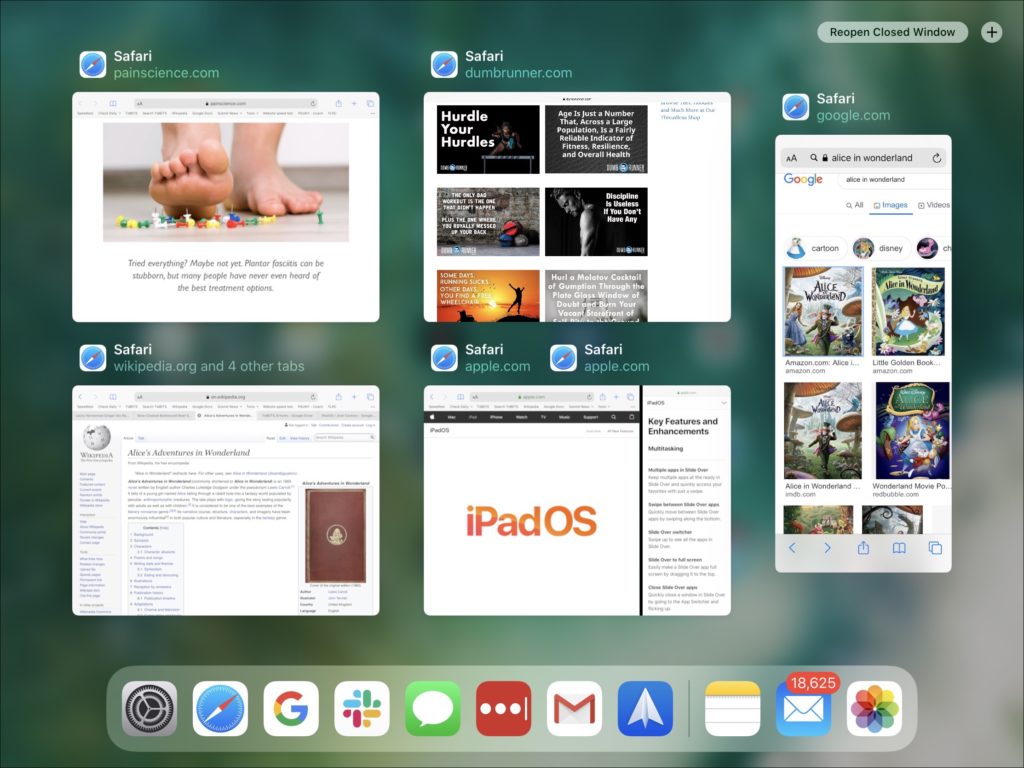Open Gmail app from dock
The height and width of the screenshot is (768, 1024).
click(574, 709)
